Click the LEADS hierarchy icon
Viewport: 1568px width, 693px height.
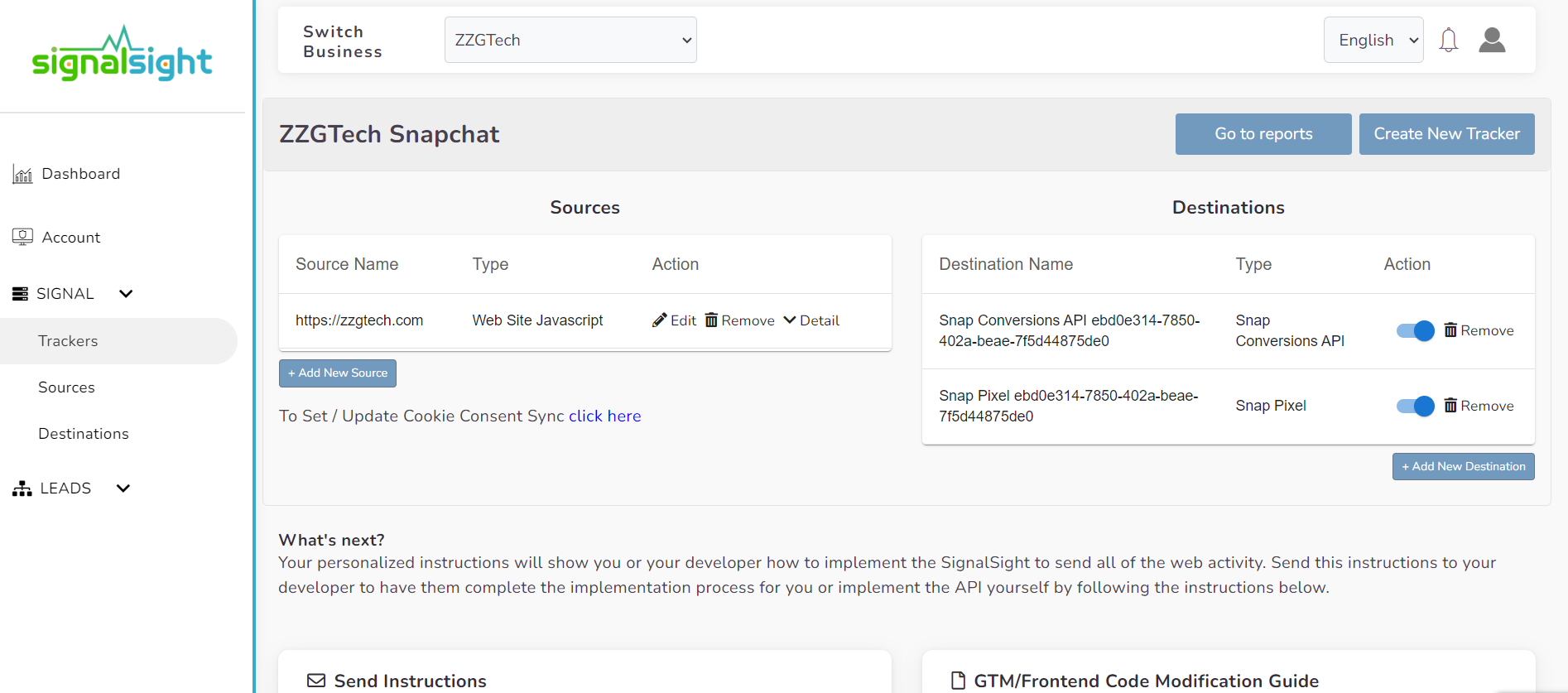tap(22, 488)
